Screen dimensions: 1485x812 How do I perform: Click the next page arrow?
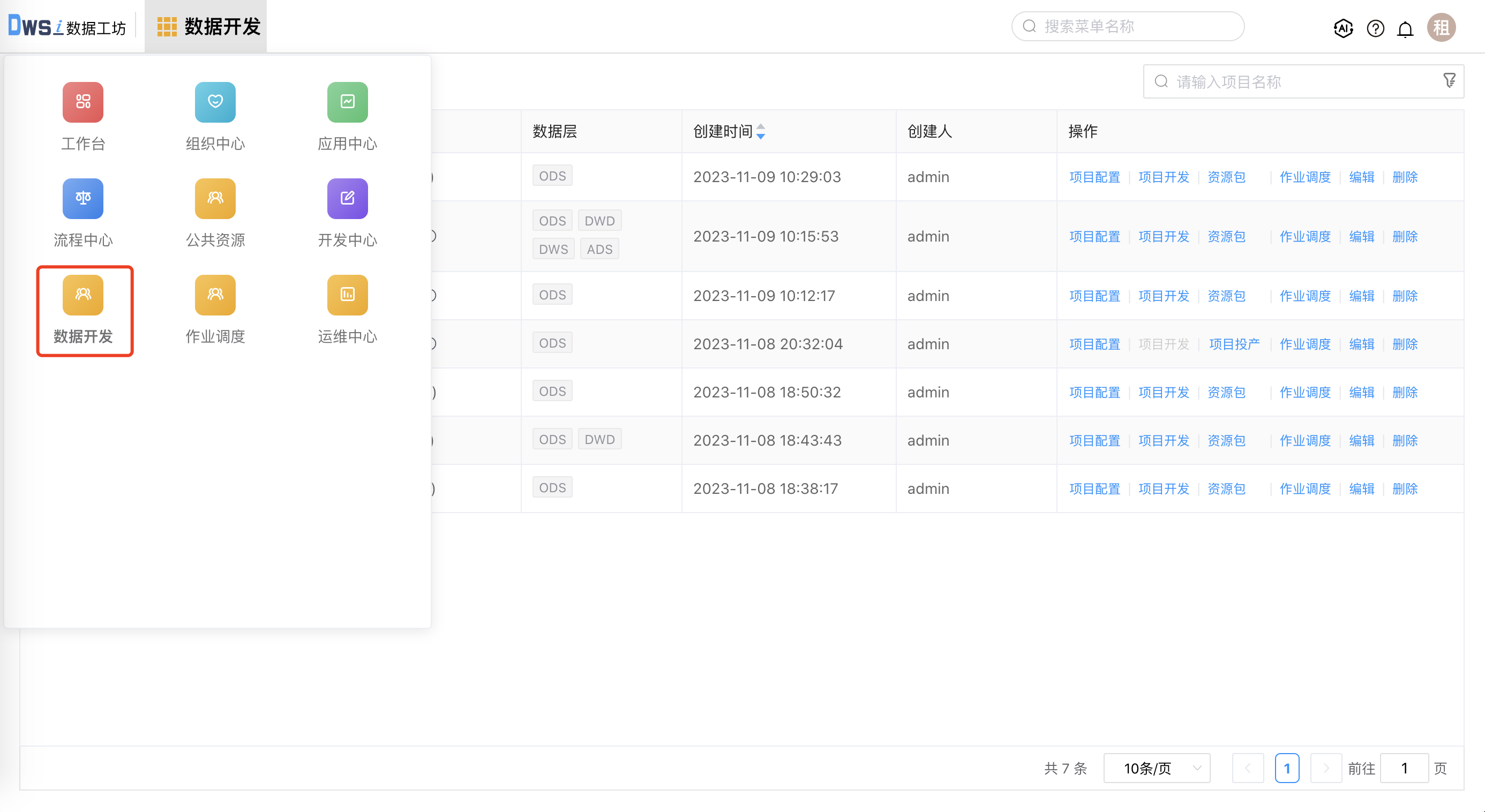click(x=1325, y=768)
